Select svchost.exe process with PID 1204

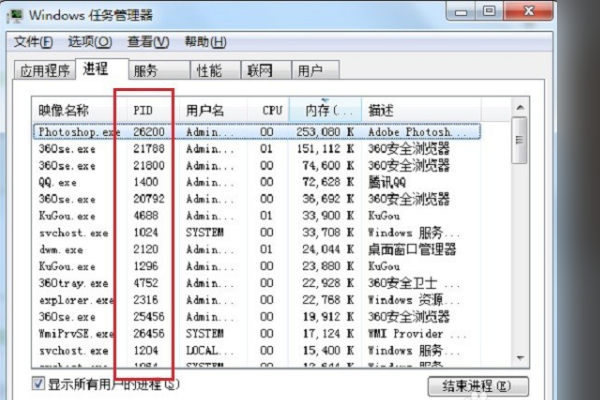click(256, 351)
